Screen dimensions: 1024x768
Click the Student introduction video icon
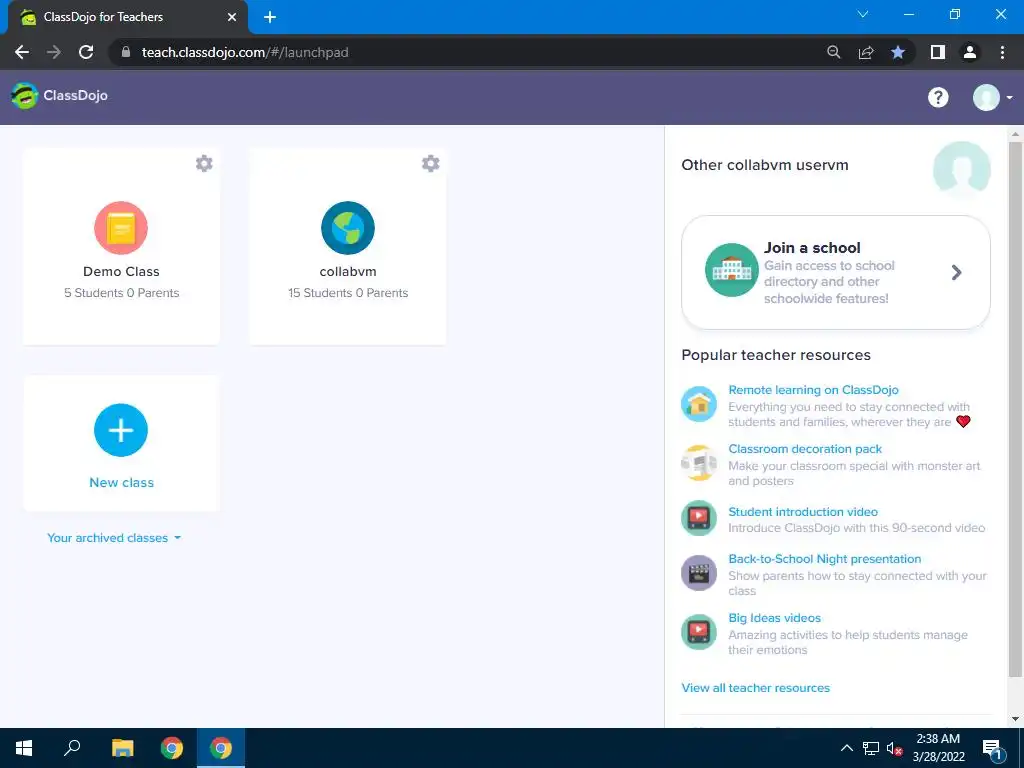pos(699,518)
